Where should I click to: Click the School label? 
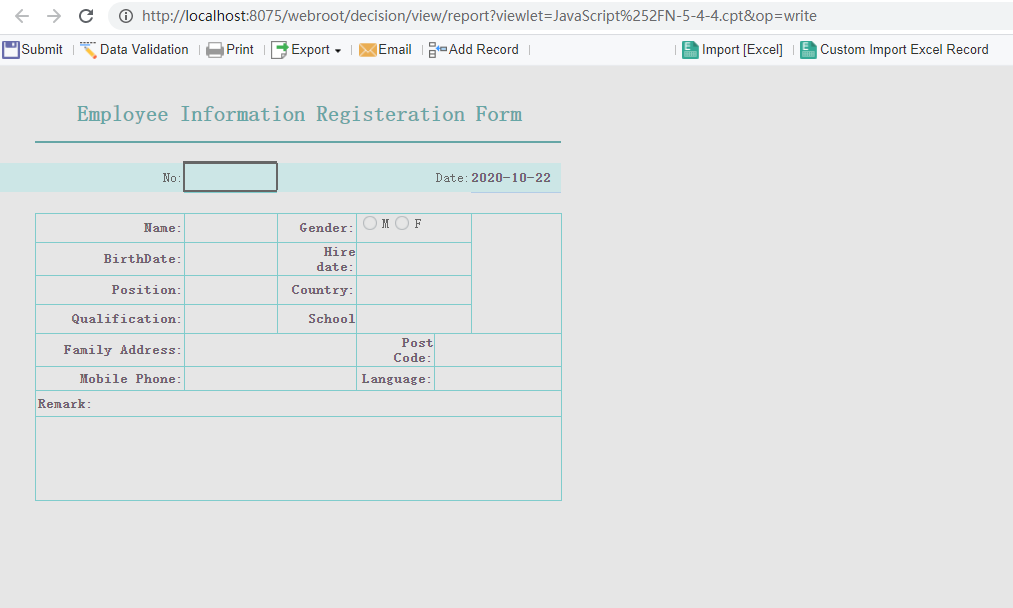tap(331, 319)
